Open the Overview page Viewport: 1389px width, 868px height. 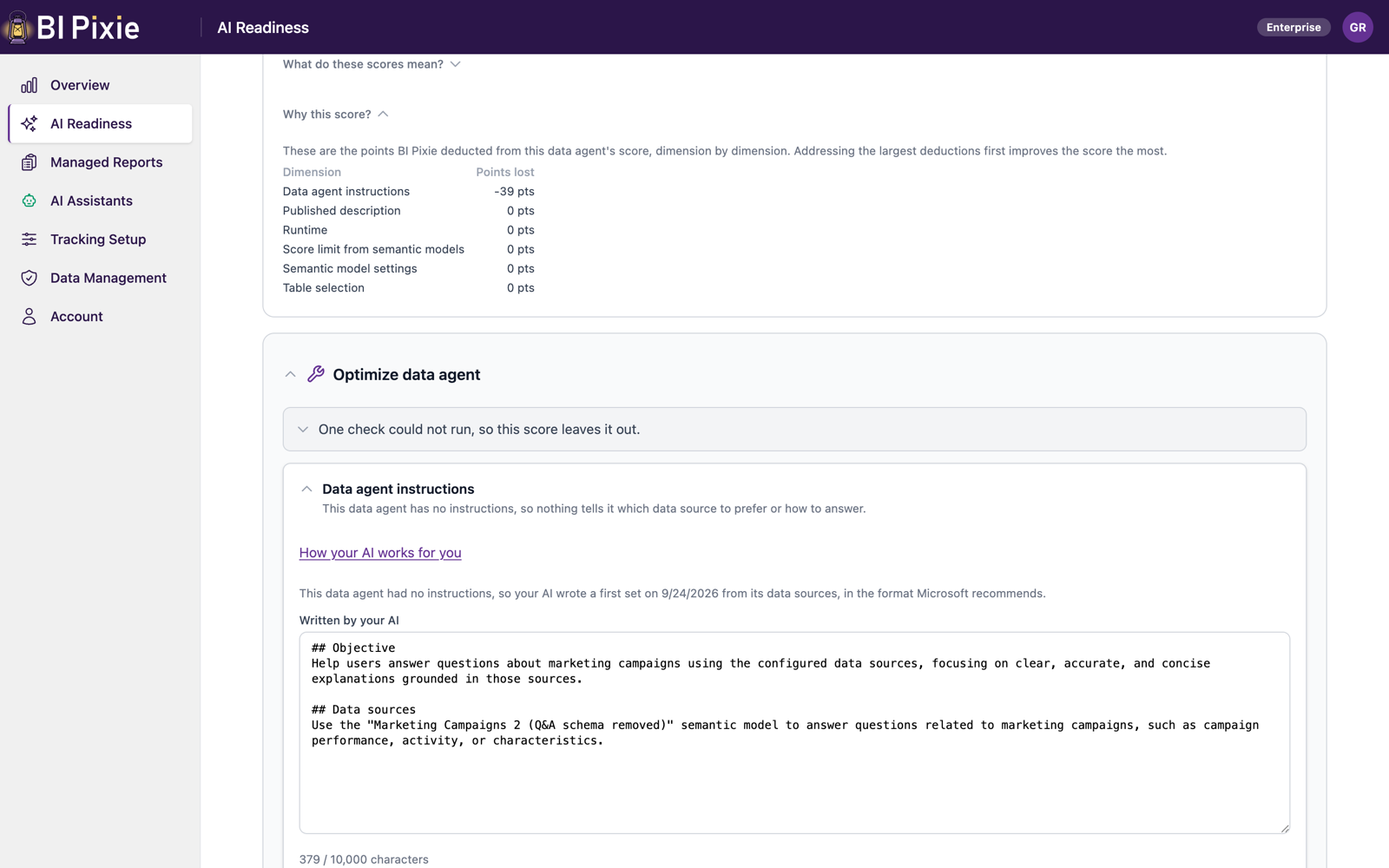point(100,85)
